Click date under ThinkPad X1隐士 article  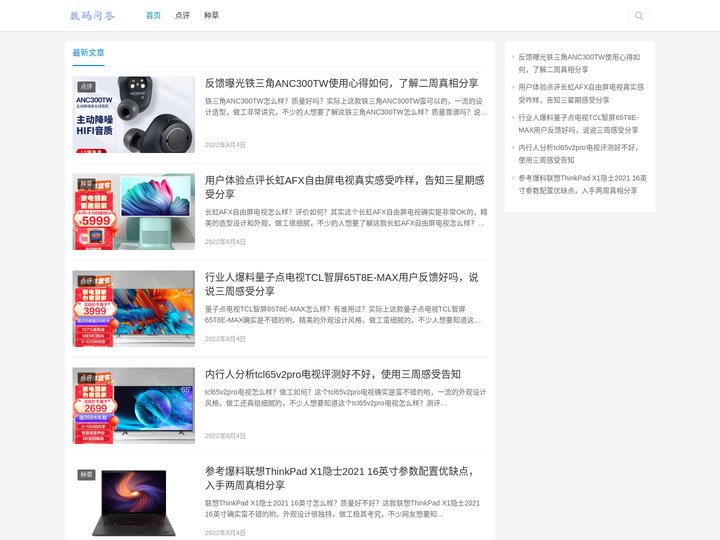(x=225, y=533)
